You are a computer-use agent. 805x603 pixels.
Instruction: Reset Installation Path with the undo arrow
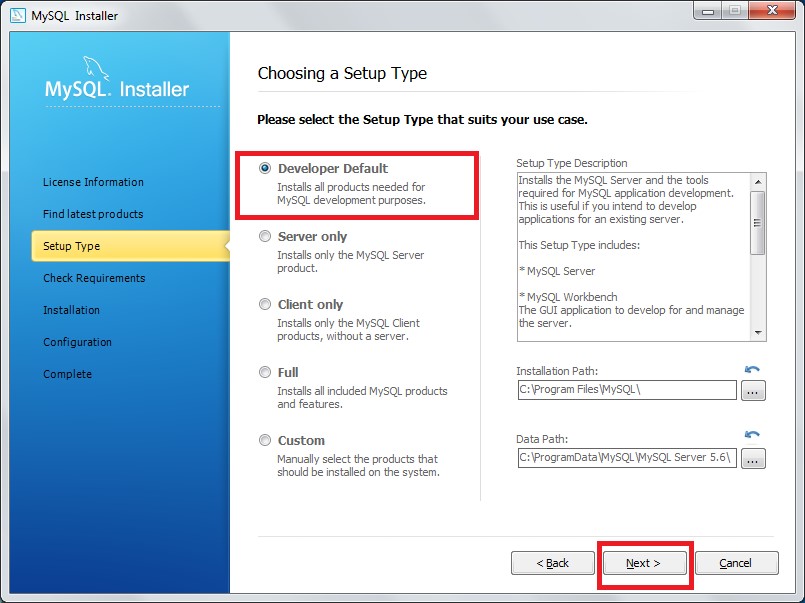click(752, 369)
